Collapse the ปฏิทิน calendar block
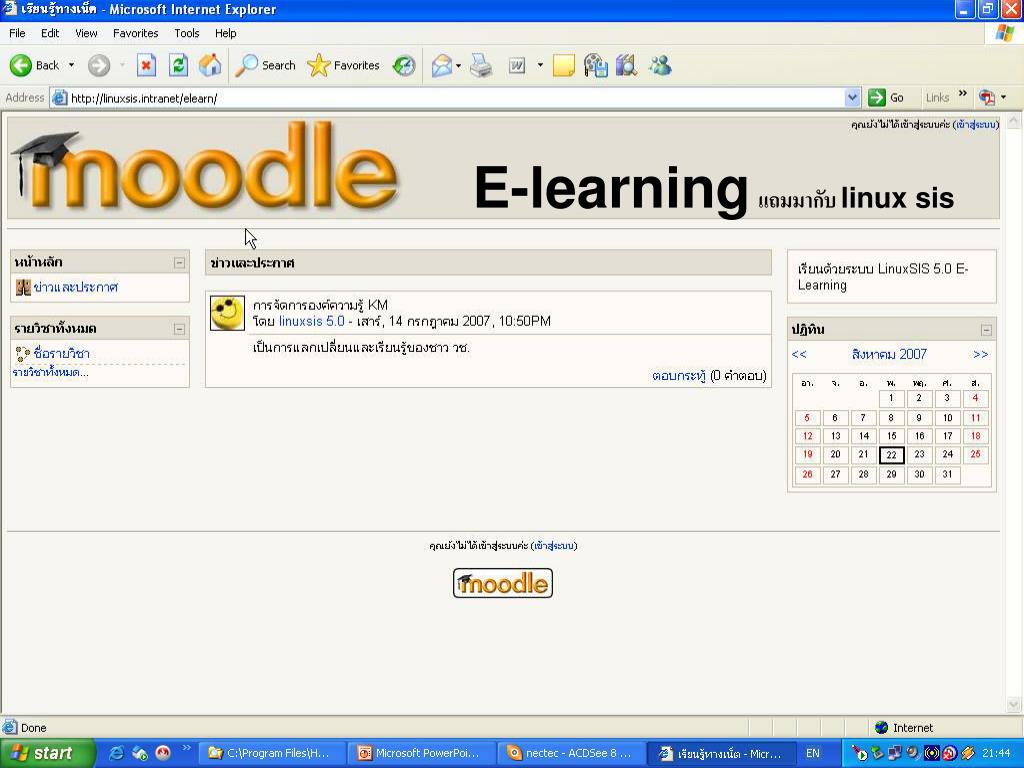This screenshot has height=768, width=1024. pyautogui.click(x=986, y=330)
